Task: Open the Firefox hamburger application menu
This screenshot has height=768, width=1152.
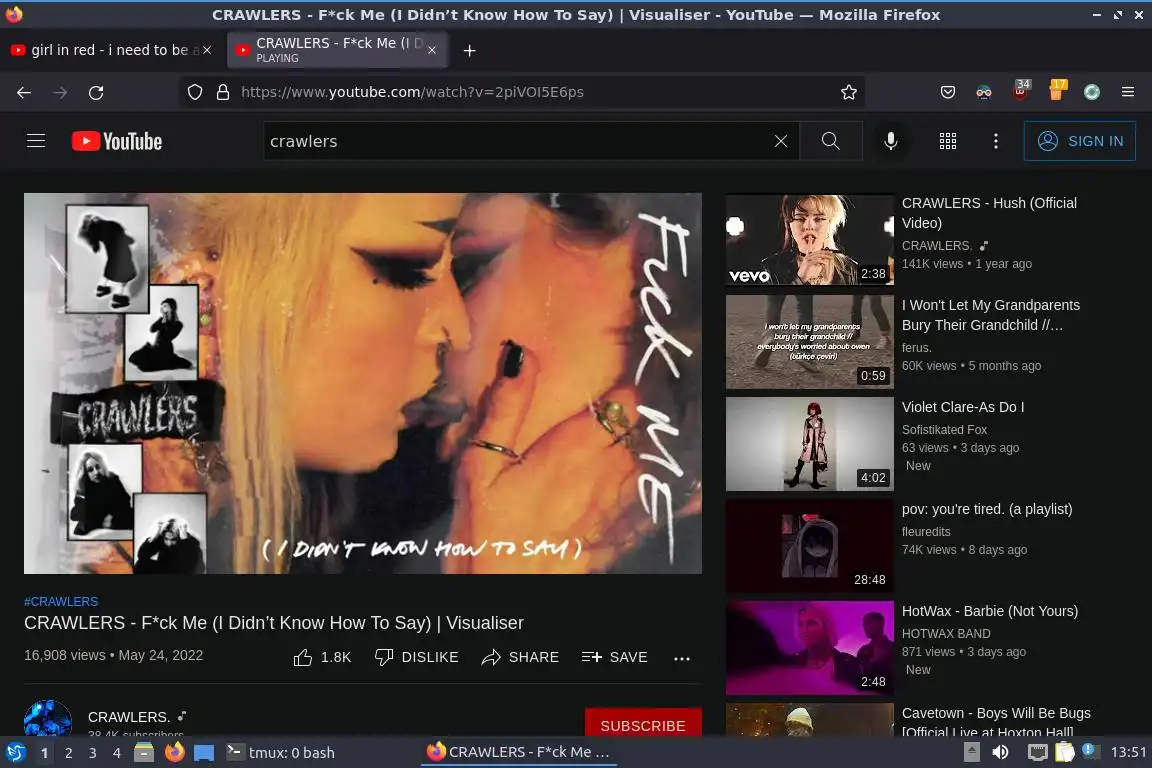Action: click(x=1128, y=92)
